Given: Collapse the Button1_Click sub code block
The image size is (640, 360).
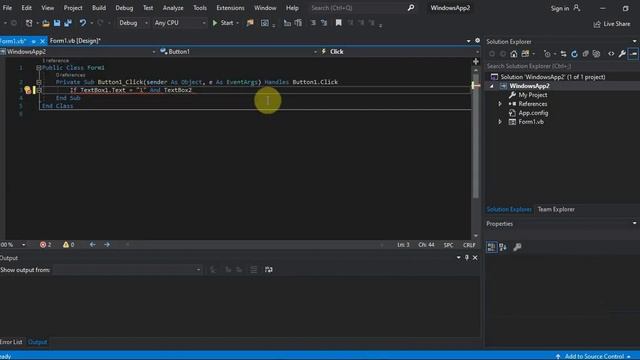Looking at the screenshot, I should coord(39,82).
